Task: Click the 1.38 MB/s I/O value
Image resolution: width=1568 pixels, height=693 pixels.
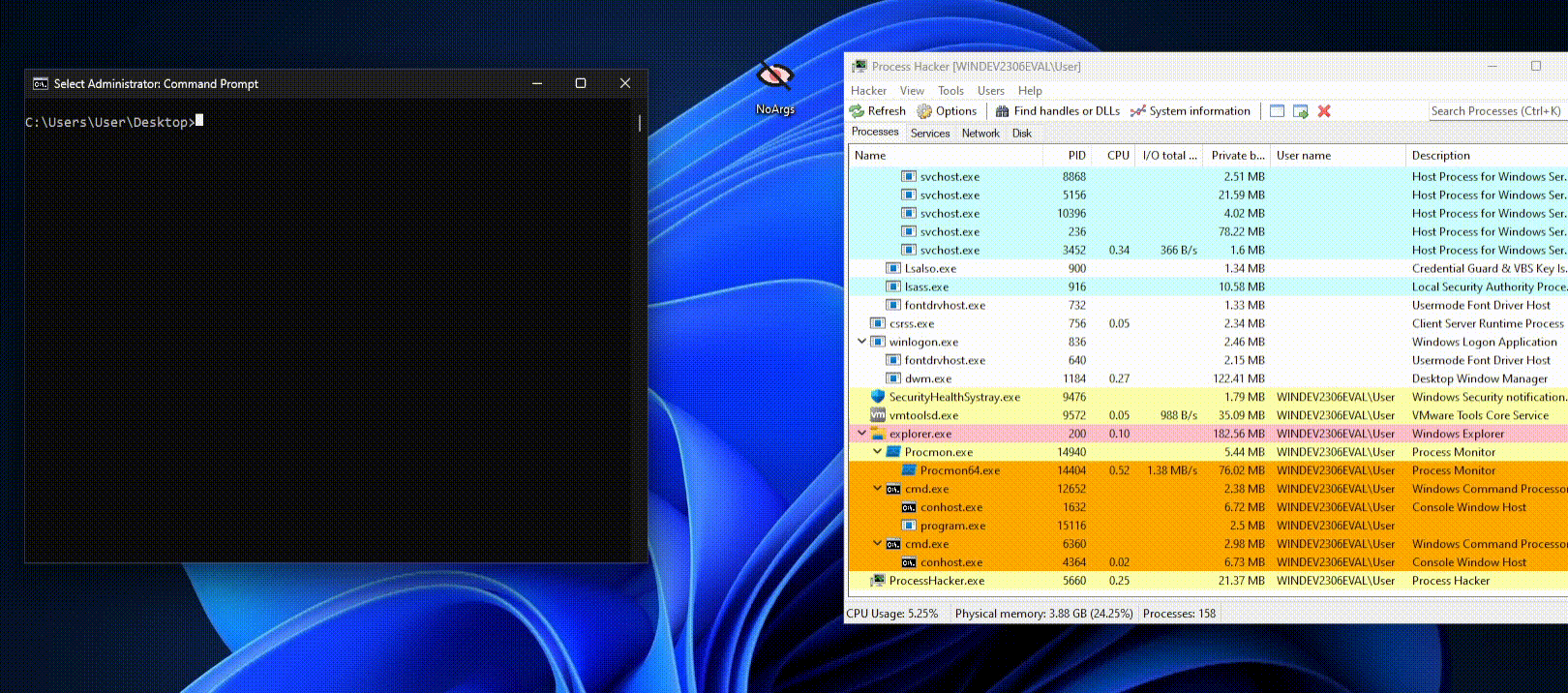Action: pos(1172,470)
